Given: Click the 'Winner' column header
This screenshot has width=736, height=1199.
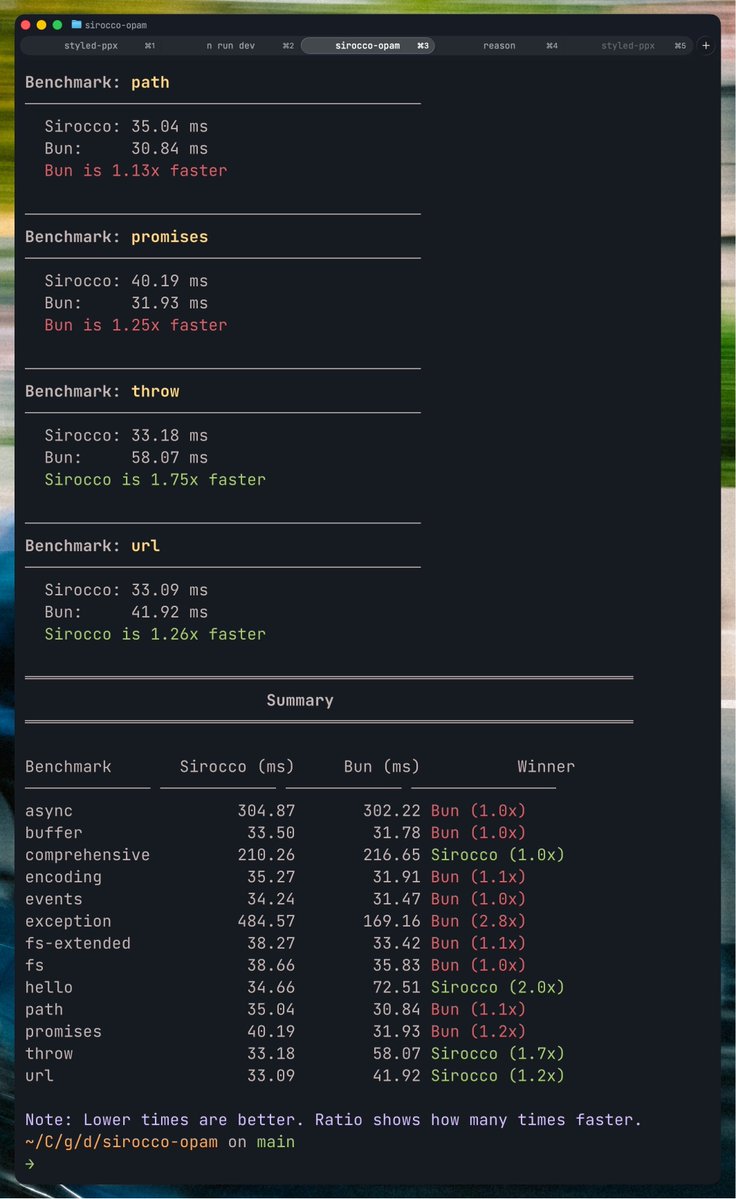Looking at the screenshot, I should pos(546,767).
